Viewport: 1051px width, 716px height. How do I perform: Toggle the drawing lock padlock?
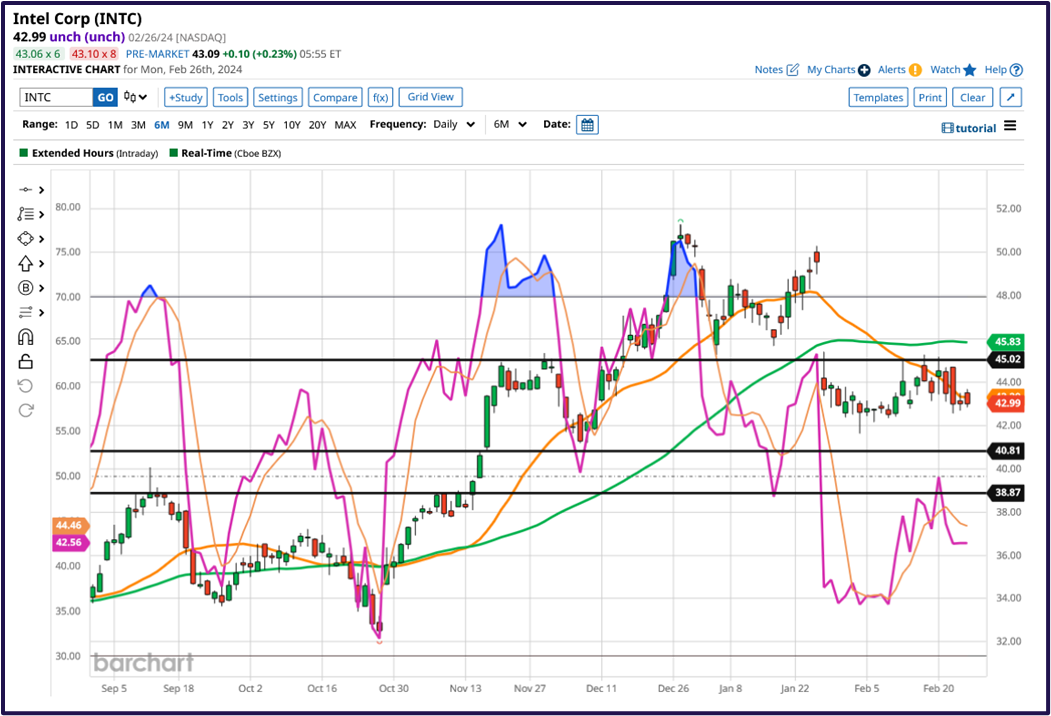26,361
